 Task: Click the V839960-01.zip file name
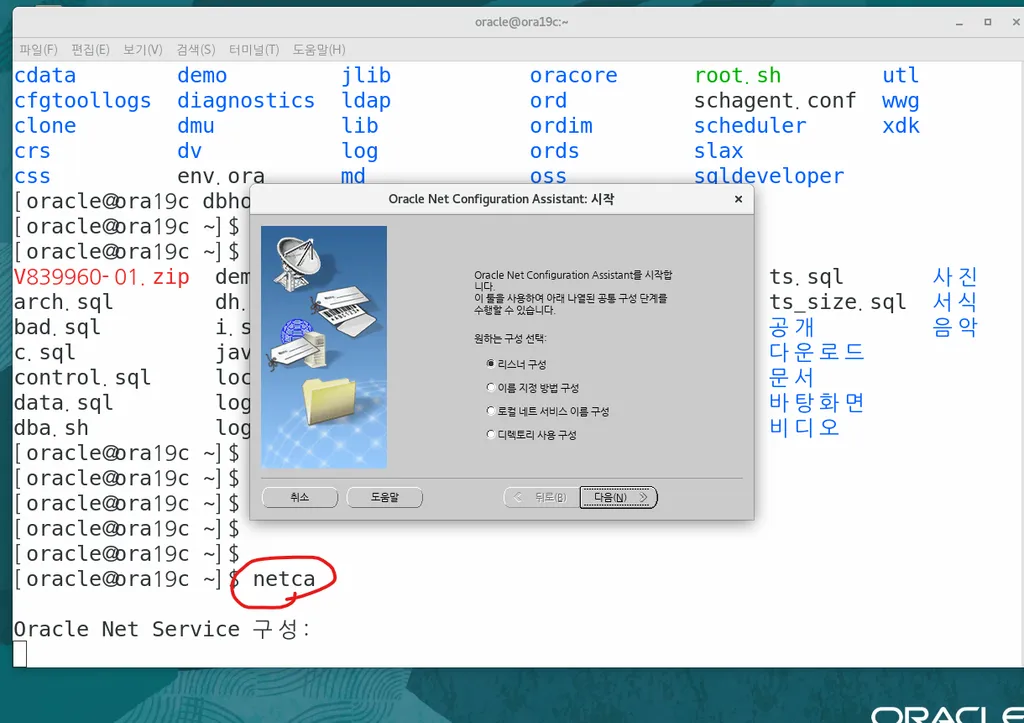[101, 277]
